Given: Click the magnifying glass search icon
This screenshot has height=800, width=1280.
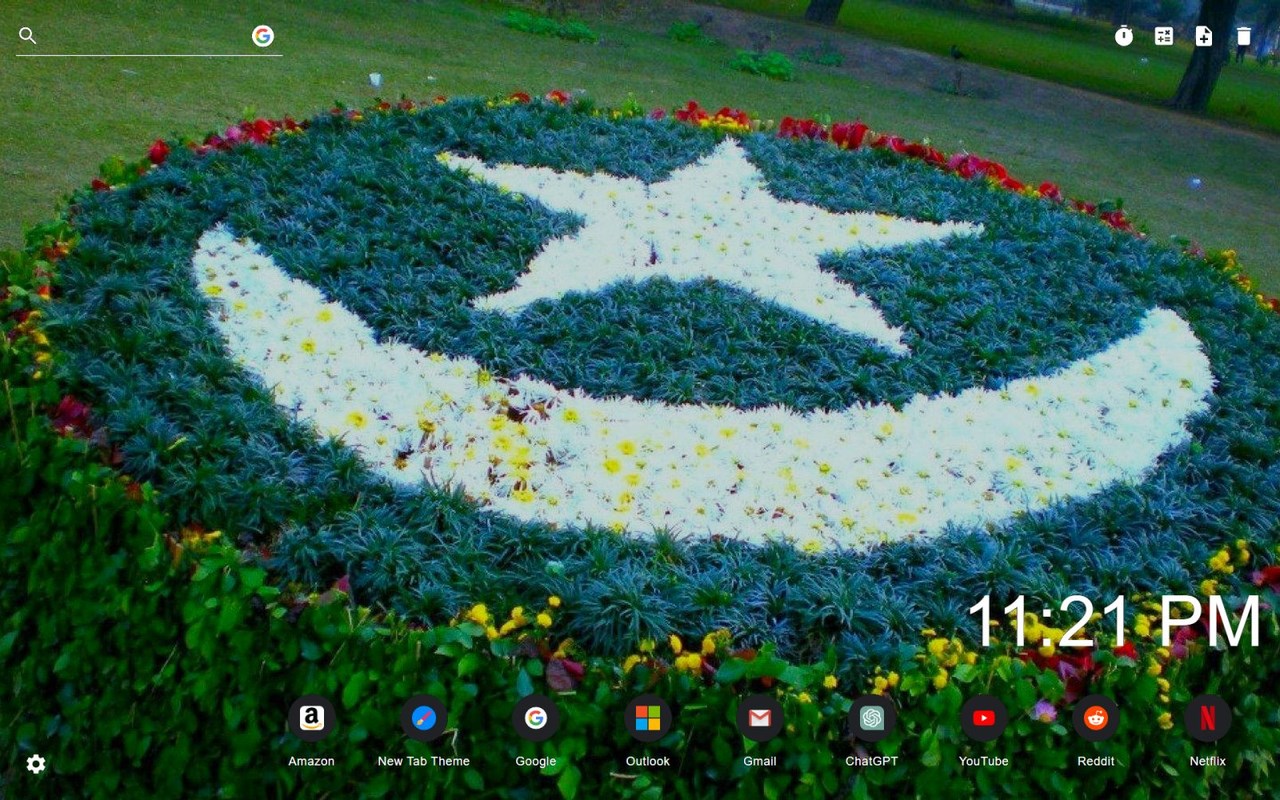Looking at the screenshot, I should 28,36.
